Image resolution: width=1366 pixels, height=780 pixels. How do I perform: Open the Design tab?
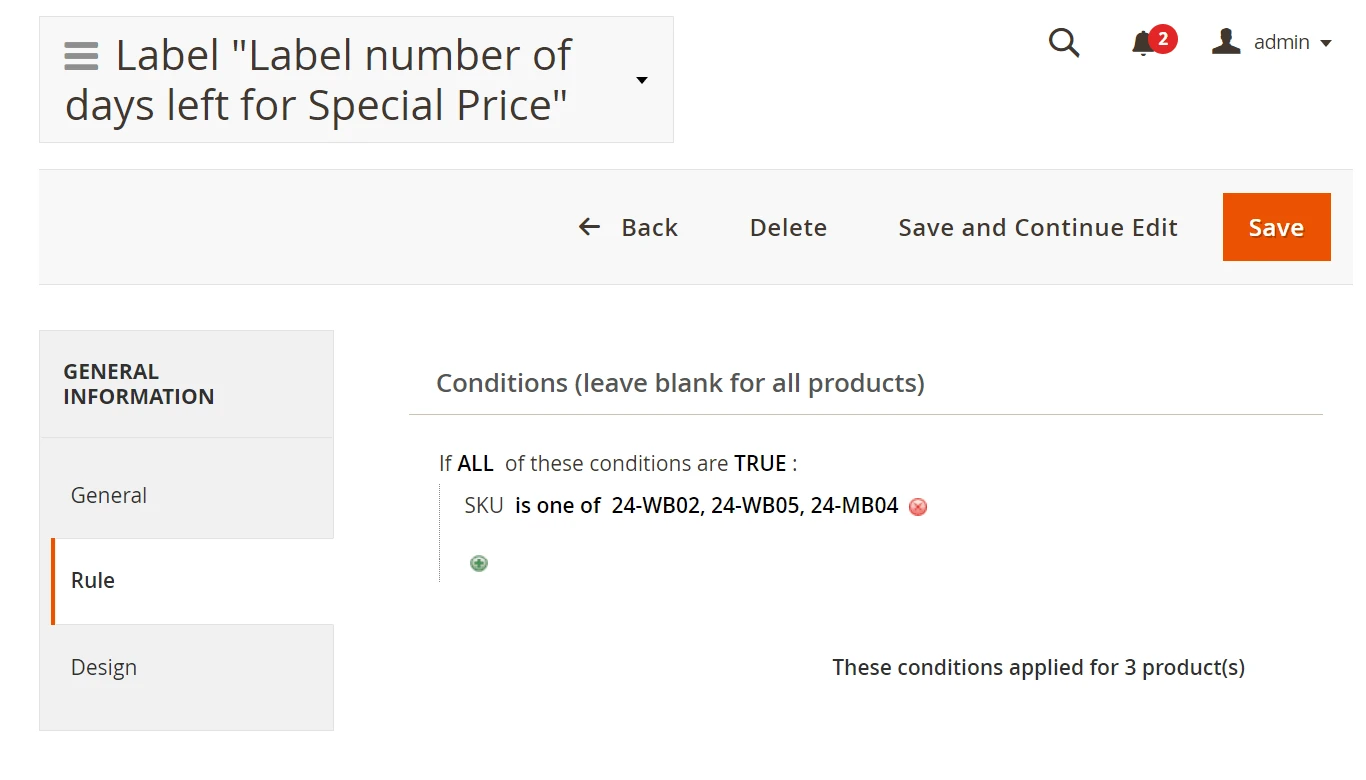(x=104, y=668)
